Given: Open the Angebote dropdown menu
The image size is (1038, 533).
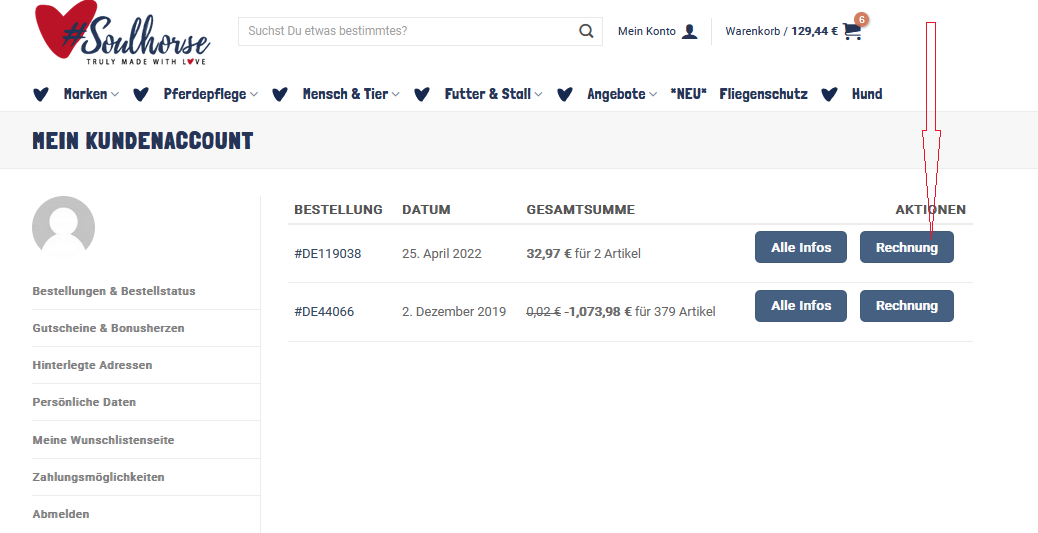Looking at the screenshot, I should click(x=622, y=94).
